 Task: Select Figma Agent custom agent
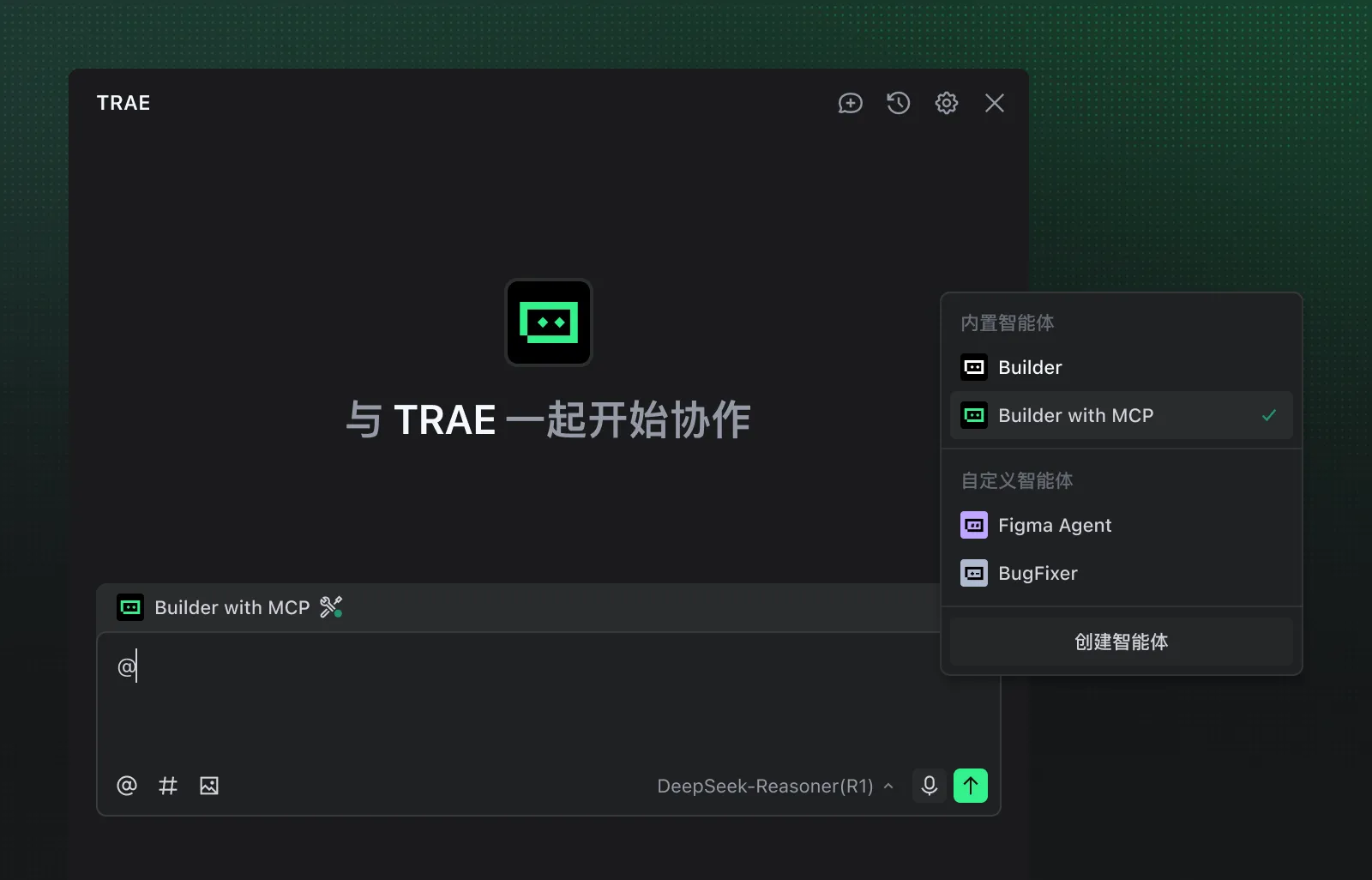[x=1122, y=525]
